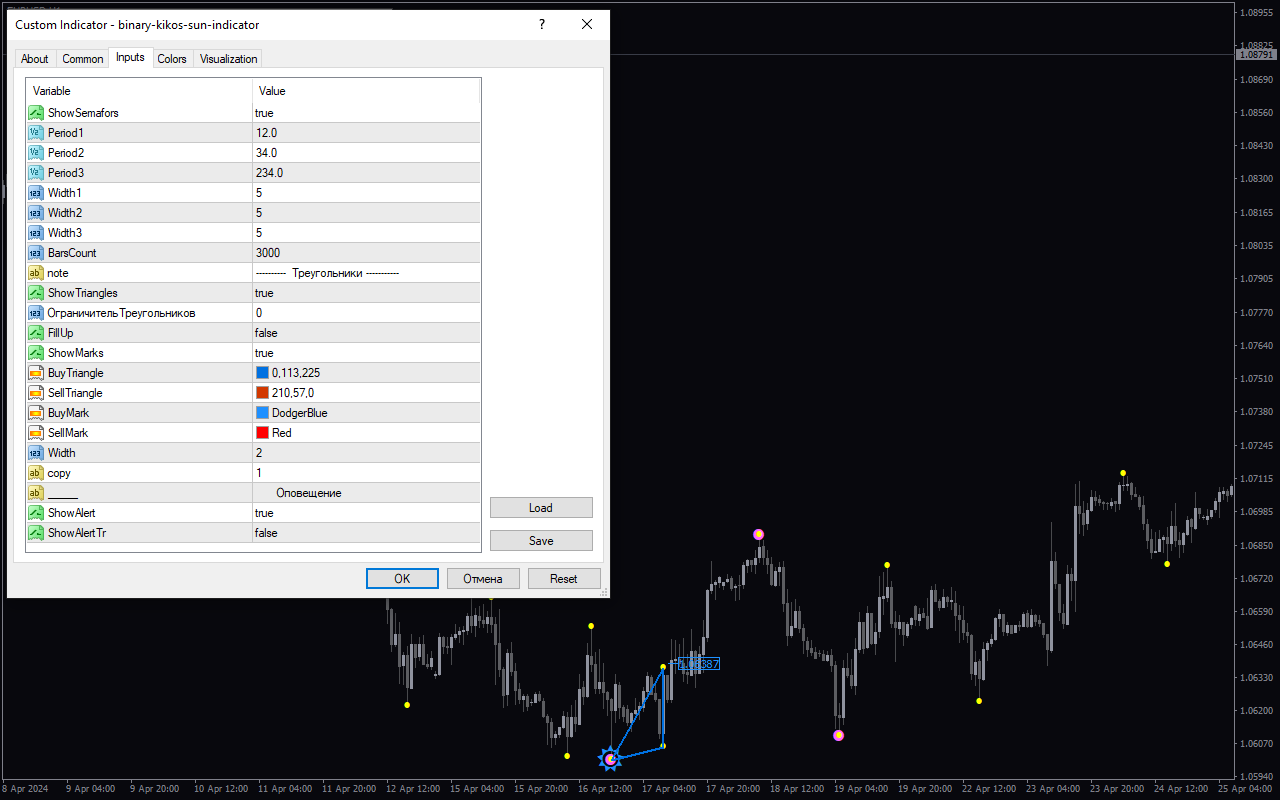Click the FillUp boolean icon
This screenshot has width=1280, height=800.
click(x=35, y=333)
